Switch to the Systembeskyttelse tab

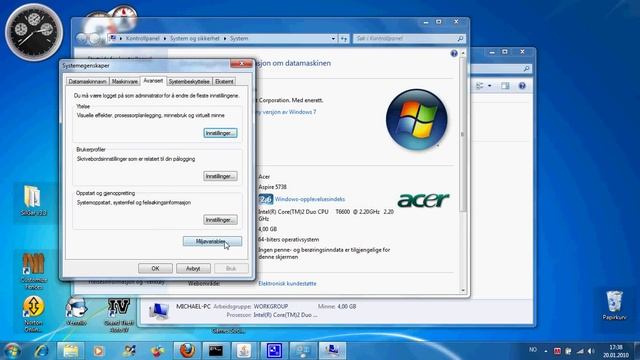pos(189,82)
